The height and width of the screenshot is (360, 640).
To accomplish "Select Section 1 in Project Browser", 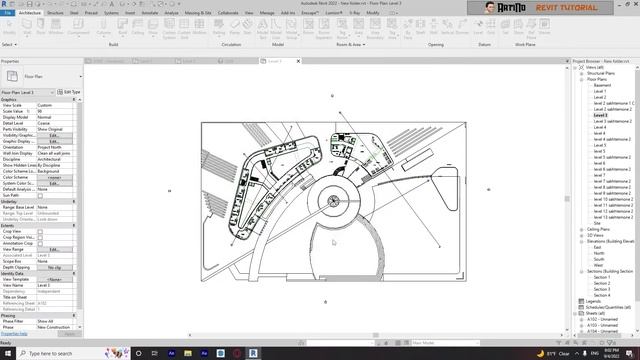I will click(602, 278).
